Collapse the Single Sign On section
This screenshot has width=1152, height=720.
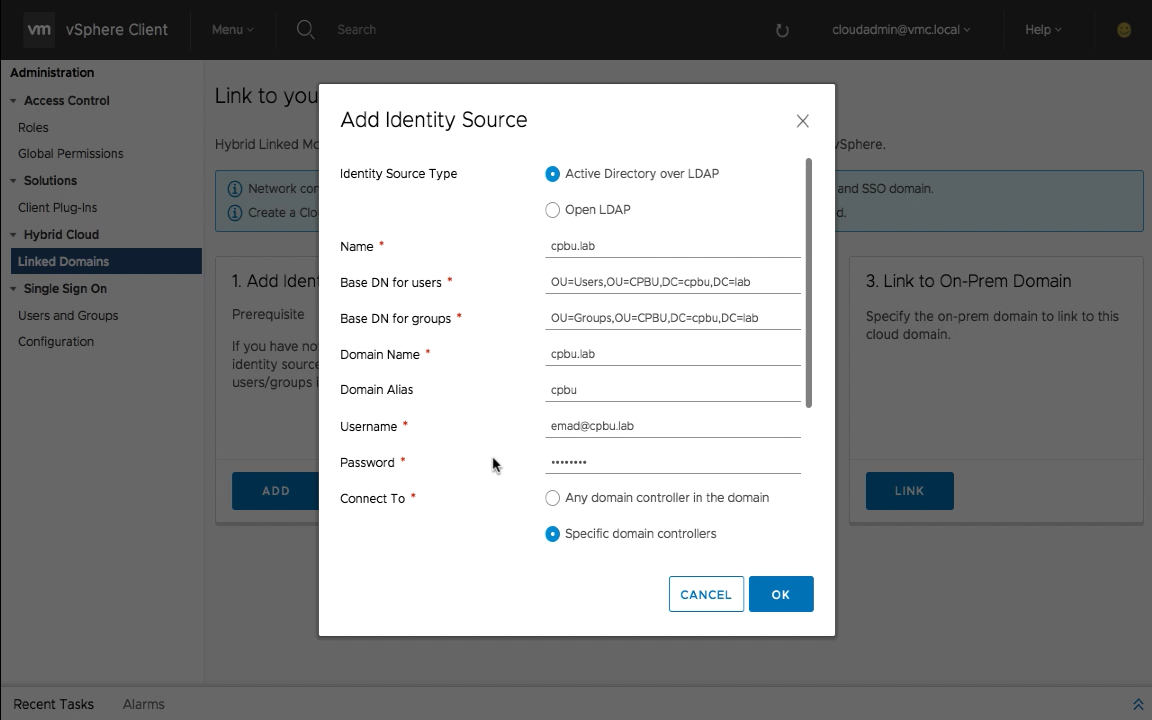[x=14, y=289]
